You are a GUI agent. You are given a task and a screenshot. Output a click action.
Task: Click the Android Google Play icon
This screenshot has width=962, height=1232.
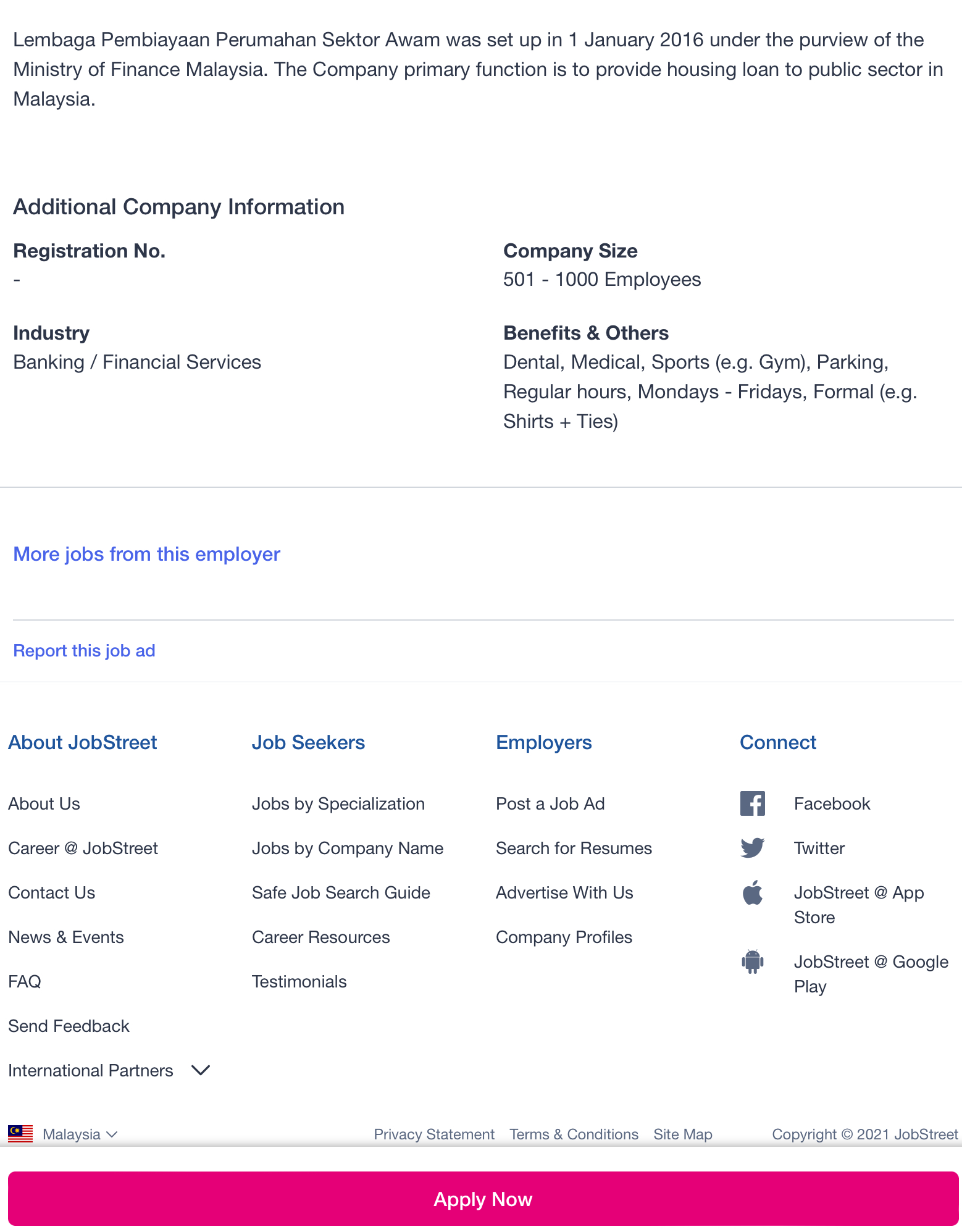pos(752,962)
